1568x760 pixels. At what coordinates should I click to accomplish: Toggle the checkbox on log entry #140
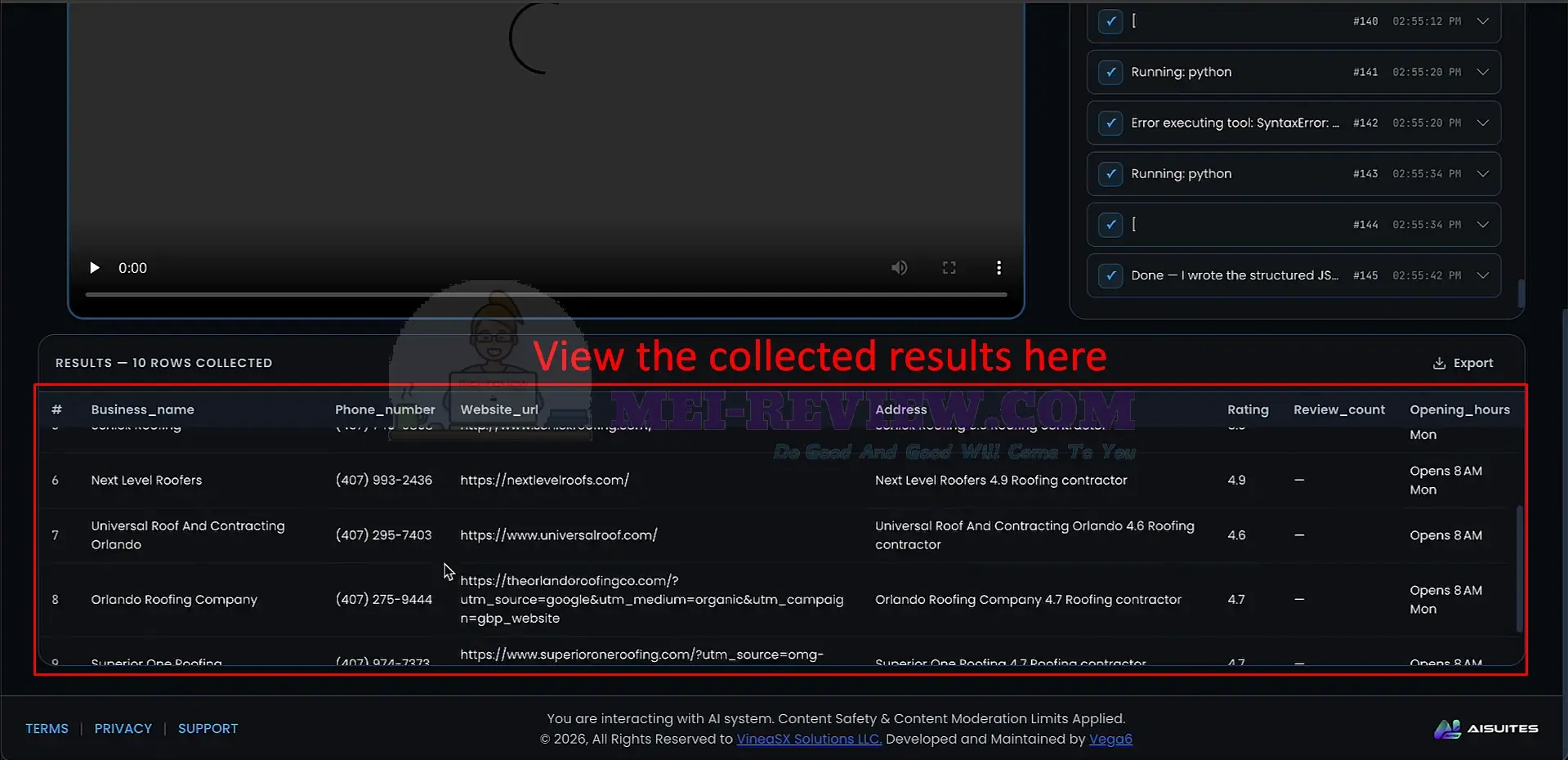(x=1110, y=21)
